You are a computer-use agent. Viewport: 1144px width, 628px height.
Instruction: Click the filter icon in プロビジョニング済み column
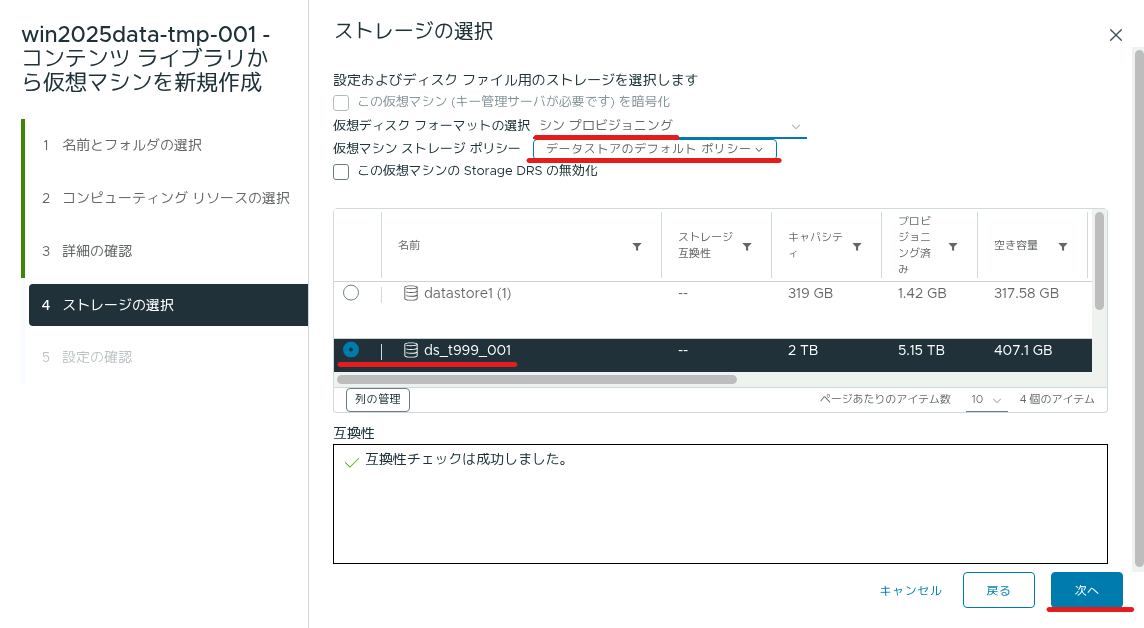pos(953,247)
